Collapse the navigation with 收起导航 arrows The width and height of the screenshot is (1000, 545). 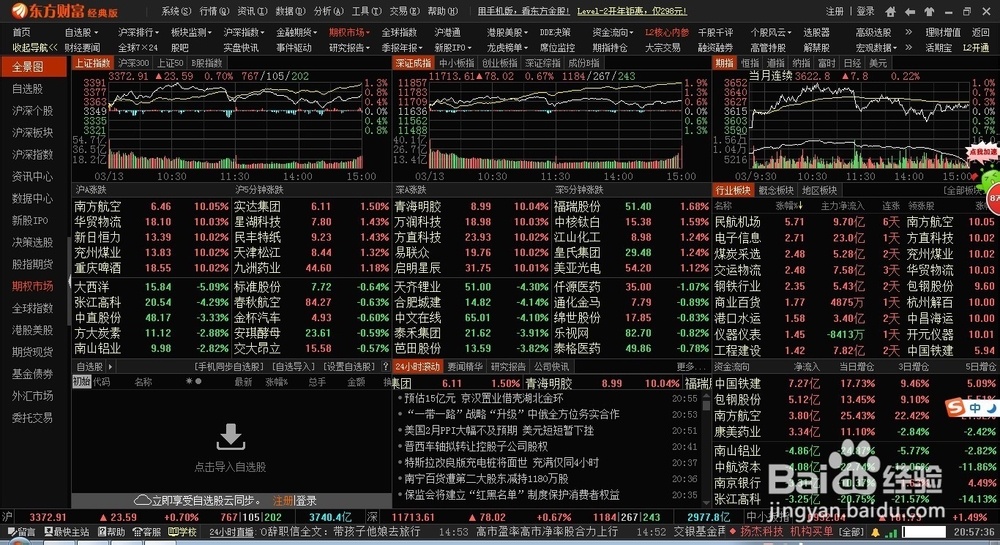[x=34, y=47]
